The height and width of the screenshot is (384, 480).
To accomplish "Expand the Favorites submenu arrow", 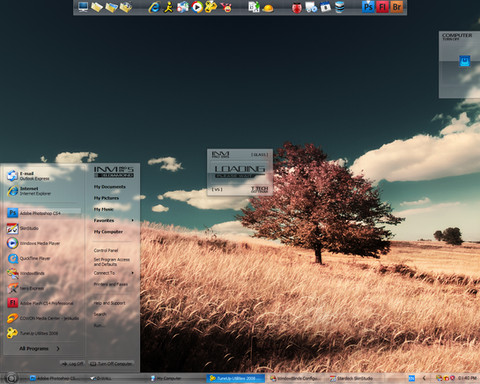I will tap(133, 220).
